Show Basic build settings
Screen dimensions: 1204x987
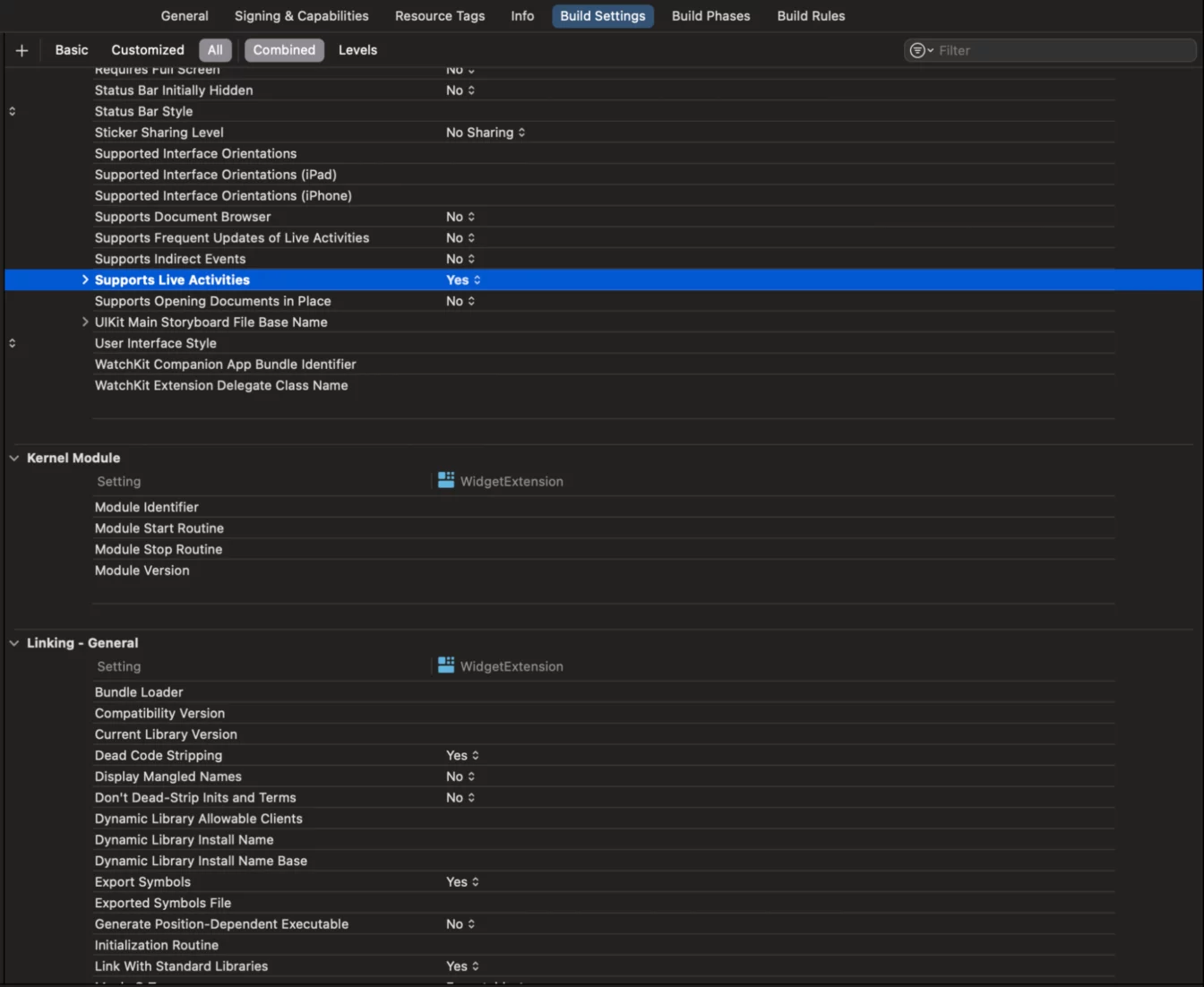[x=72, y=50]
